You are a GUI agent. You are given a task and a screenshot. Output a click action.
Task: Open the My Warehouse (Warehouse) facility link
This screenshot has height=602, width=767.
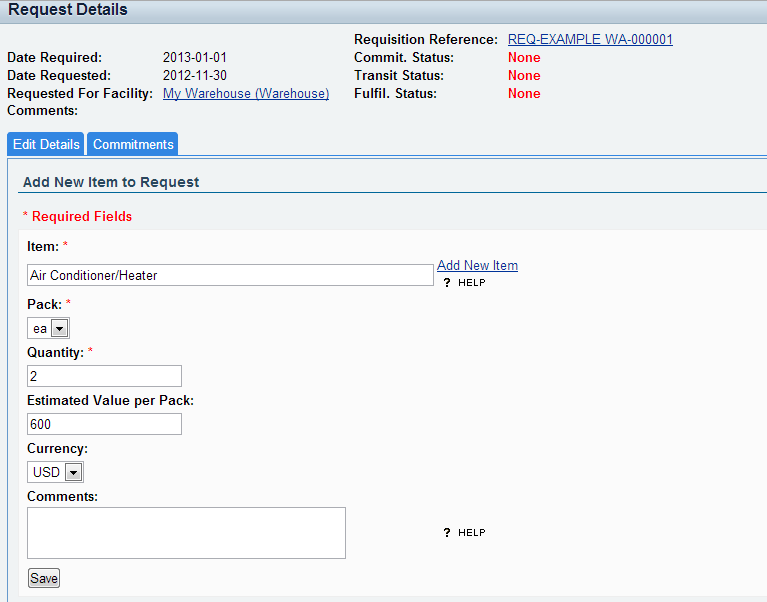pyautogui.click(x=246, y=93)
